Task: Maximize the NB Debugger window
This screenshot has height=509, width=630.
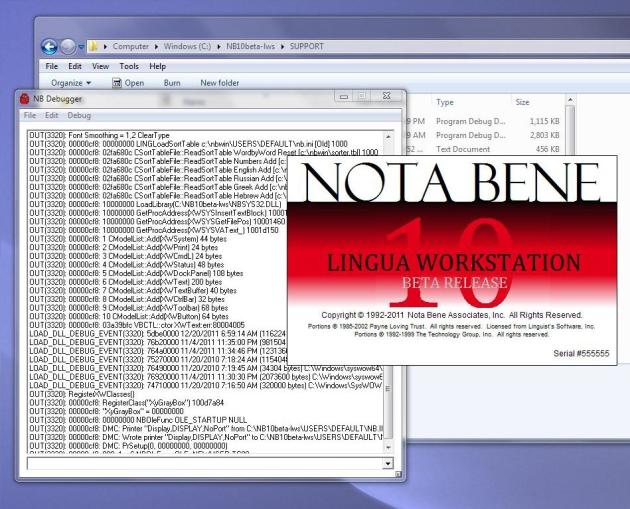Action: click(x=362, y=96)
